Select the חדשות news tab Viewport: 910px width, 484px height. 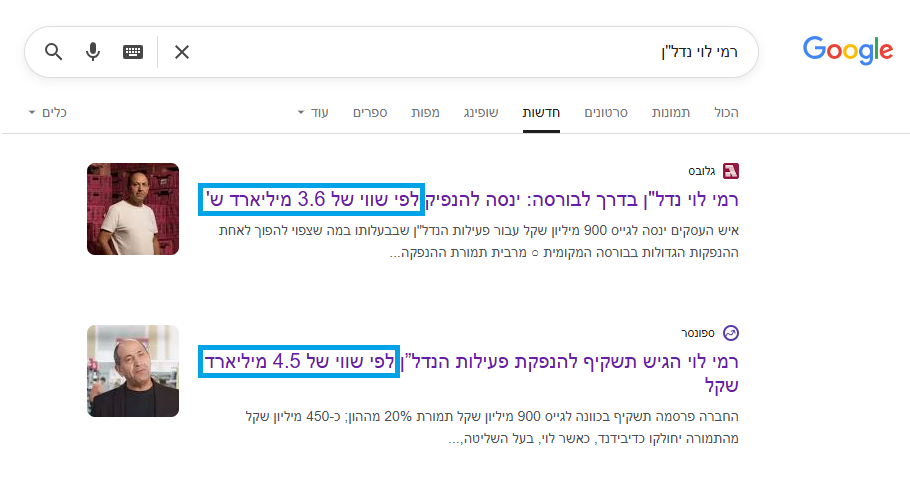[541, 113]
